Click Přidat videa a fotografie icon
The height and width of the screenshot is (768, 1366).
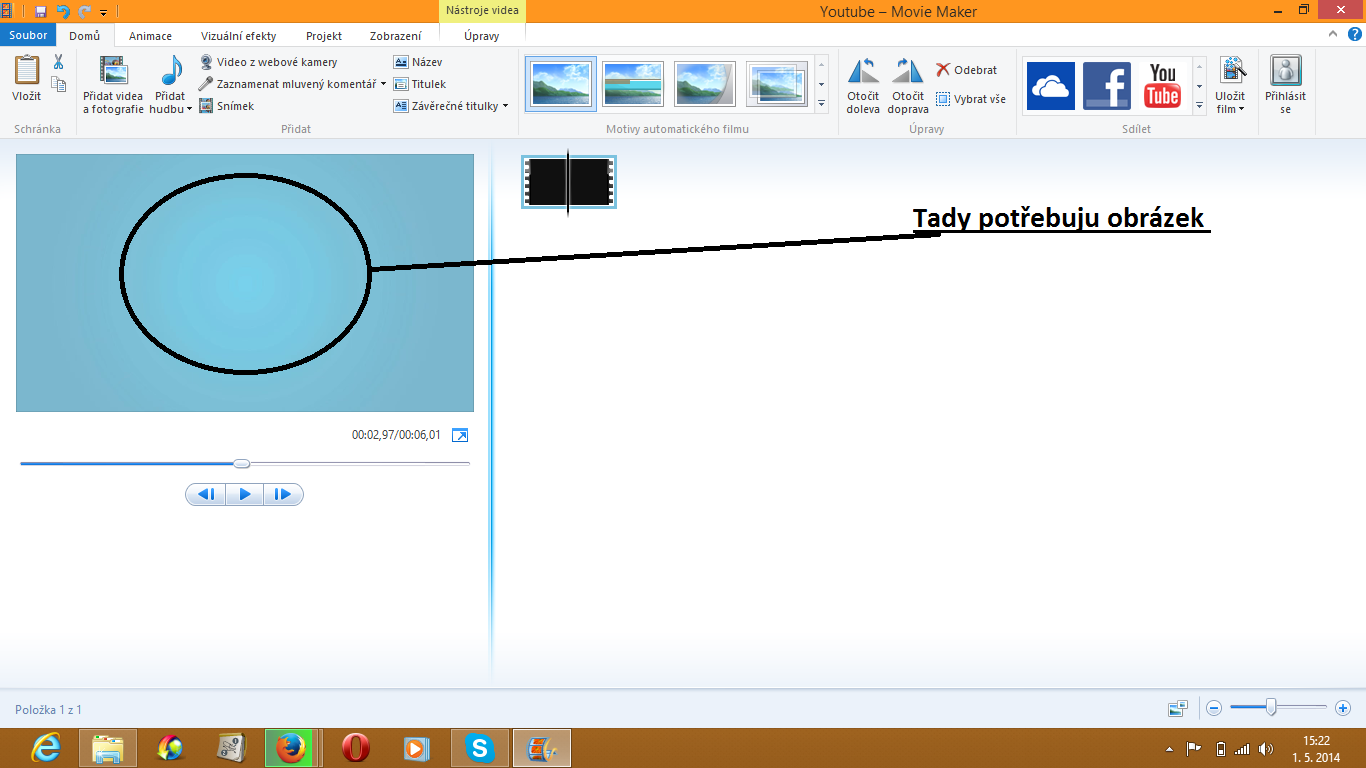(x=113, y=72)
